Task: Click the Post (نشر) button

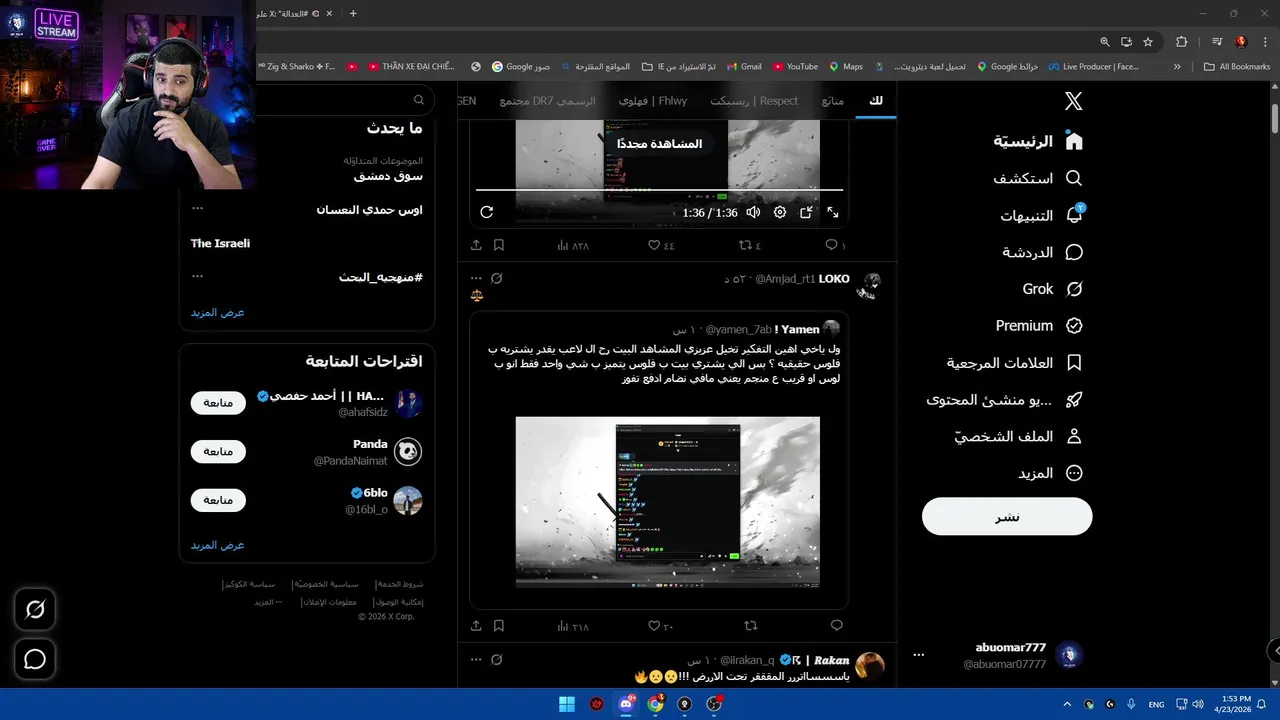Action: point(1007,517)
